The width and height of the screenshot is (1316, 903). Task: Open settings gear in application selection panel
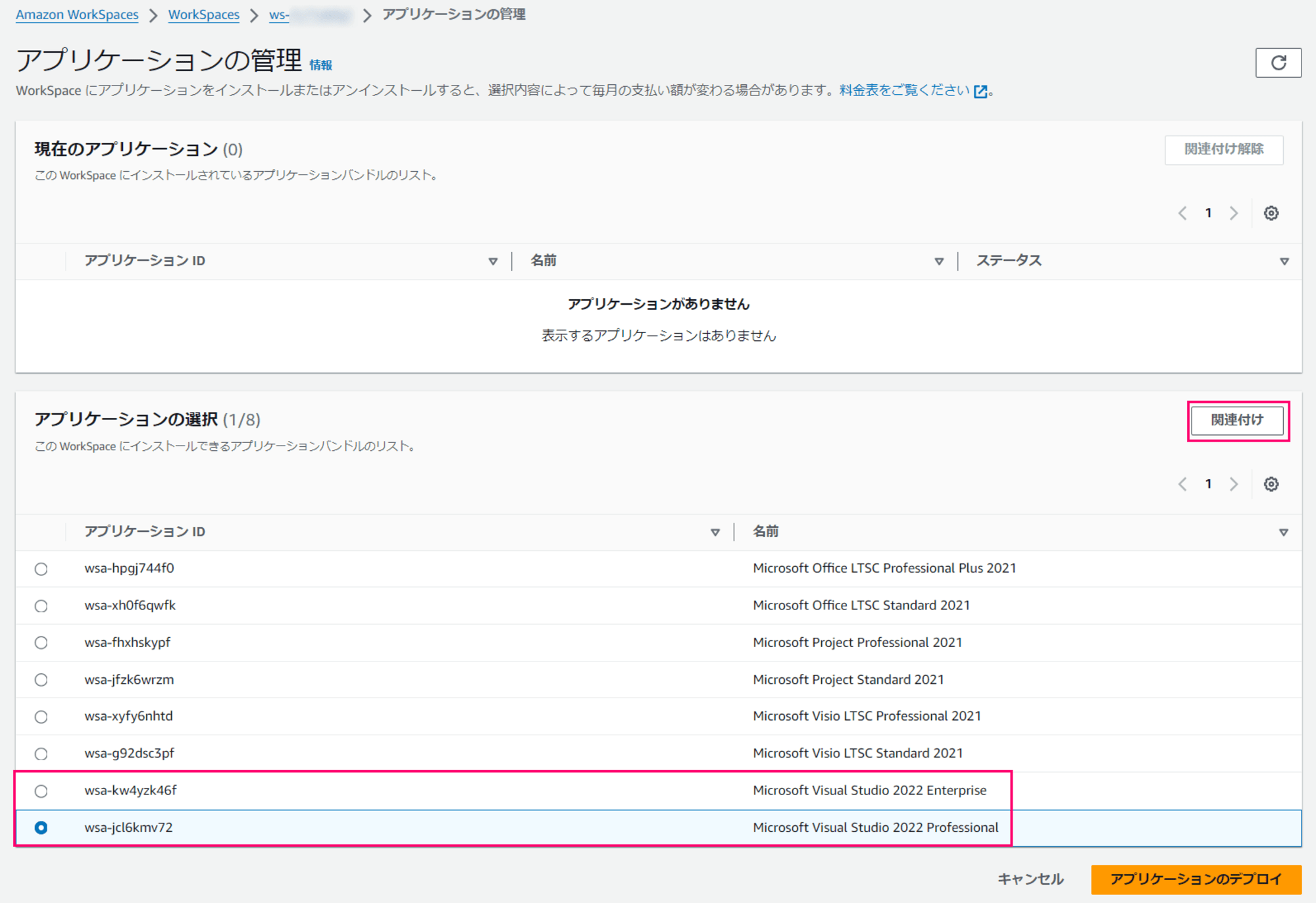[x=1271, y=484]
